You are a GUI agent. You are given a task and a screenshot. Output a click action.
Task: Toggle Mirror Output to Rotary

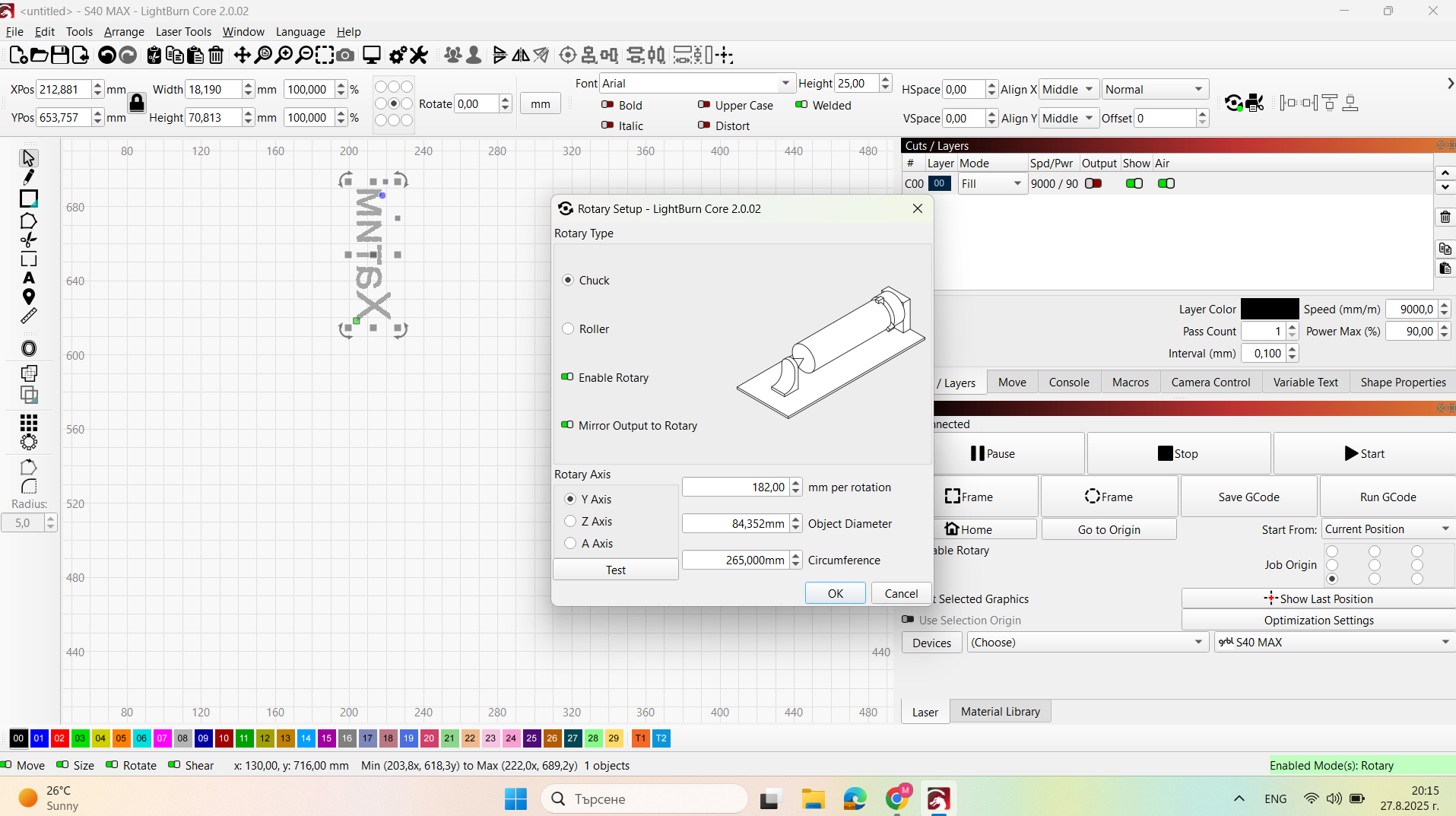point(567,425)
